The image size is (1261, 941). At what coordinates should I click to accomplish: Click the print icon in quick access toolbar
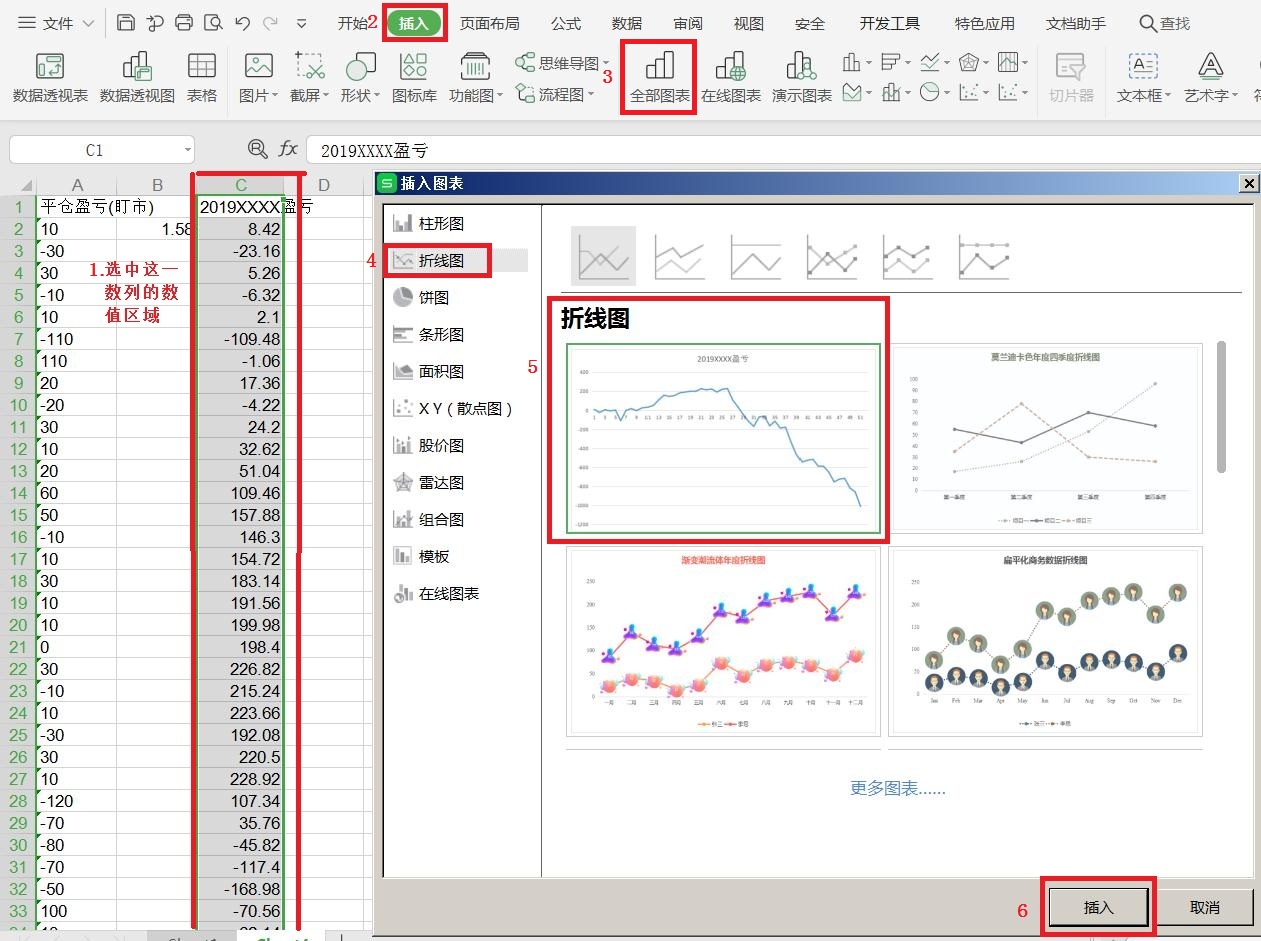pos(184,22)
